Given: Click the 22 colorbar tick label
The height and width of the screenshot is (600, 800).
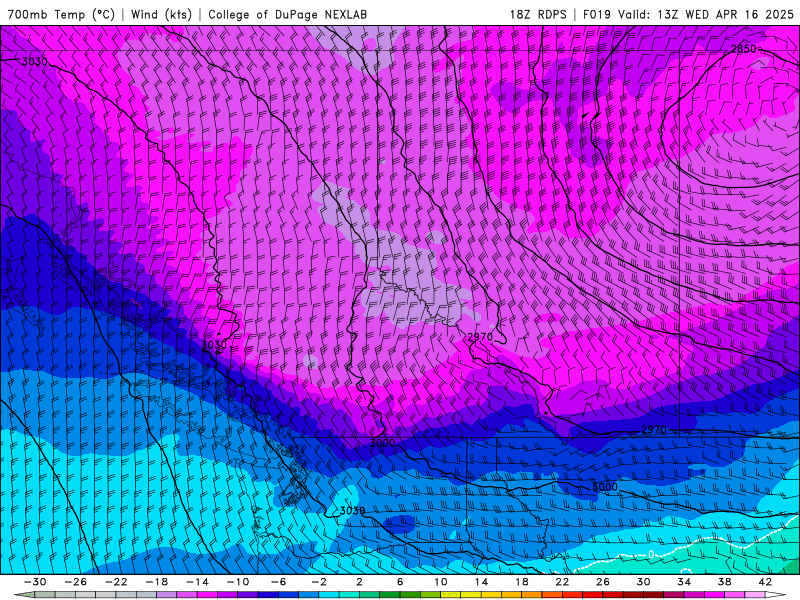Looking at the screenshot, I should 562,582.
